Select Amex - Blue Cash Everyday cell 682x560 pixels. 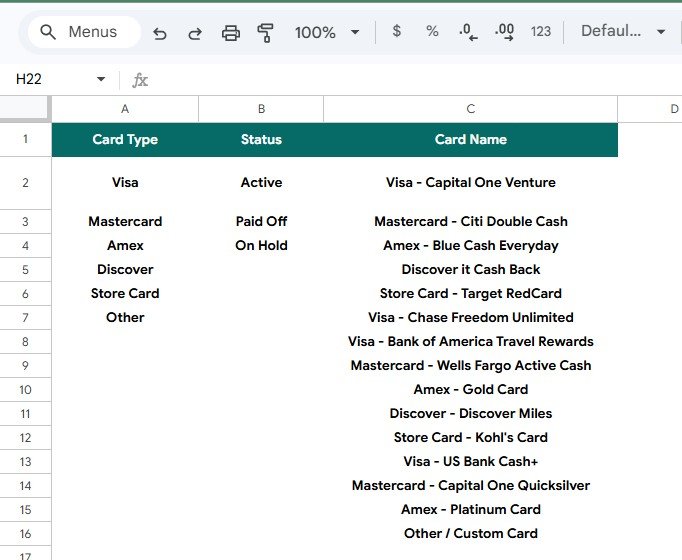[x=471, y=246]
